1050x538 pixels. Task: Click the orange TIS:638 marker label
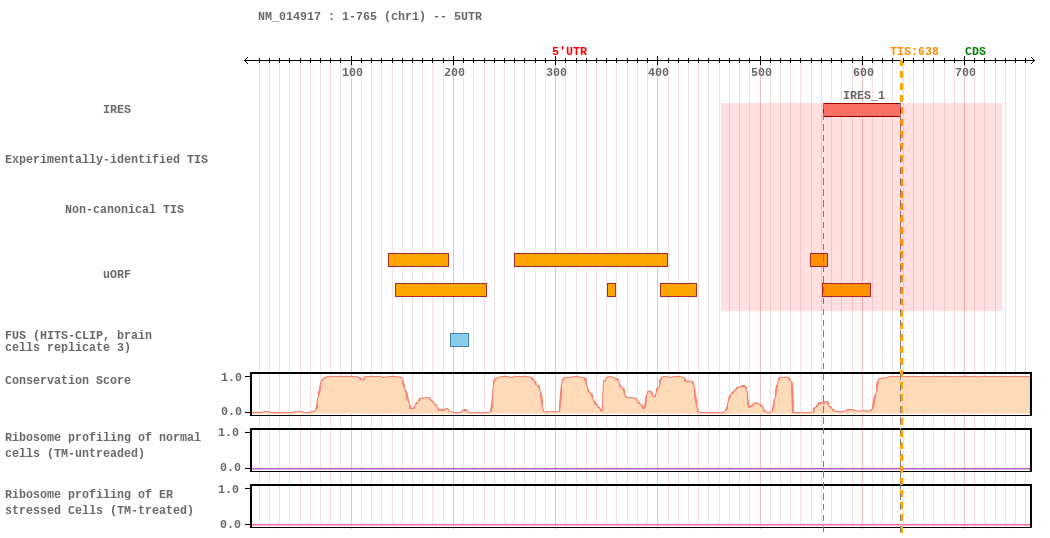tap(914, 52)
